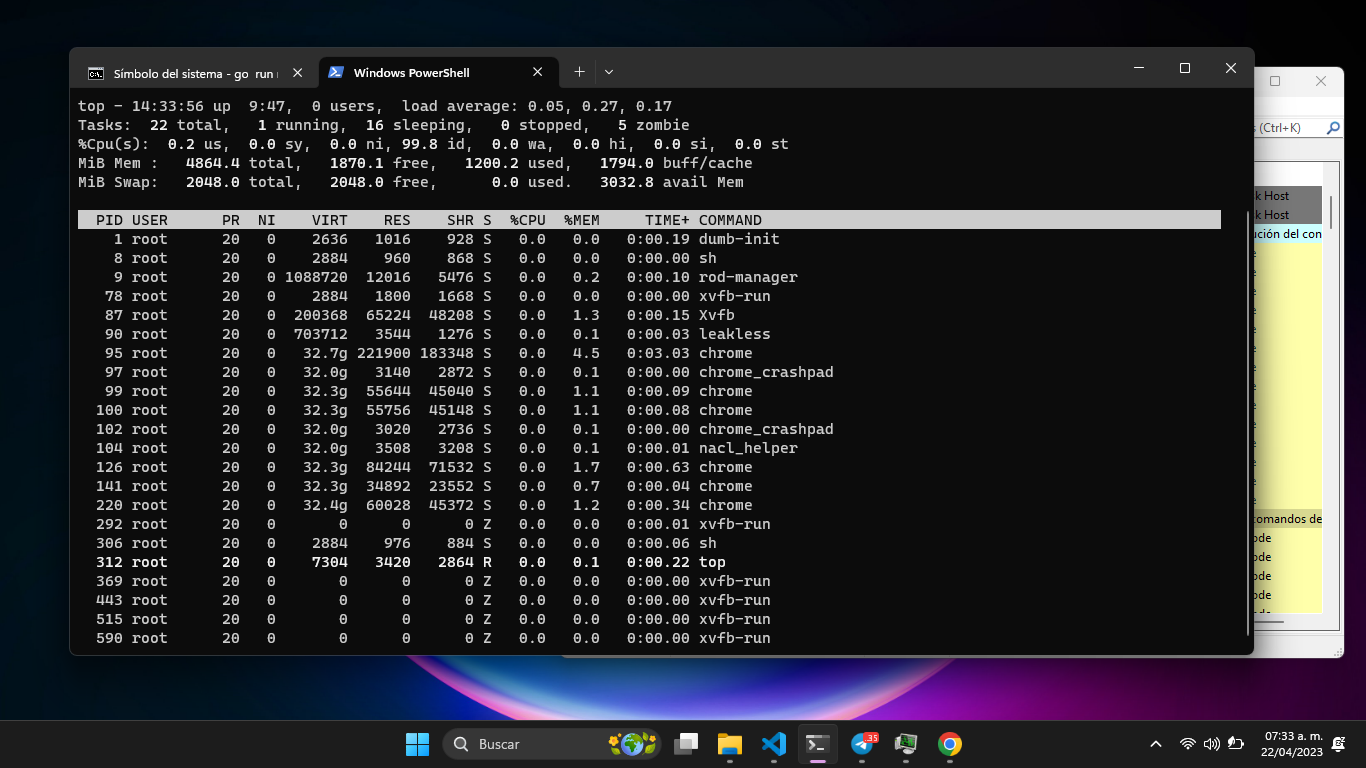Image resolution: width=1366 pixels, height=768 pixels.
Task: Open the system monitor taskbar icon
Action: pyautogui.click(x=905, y=744)
